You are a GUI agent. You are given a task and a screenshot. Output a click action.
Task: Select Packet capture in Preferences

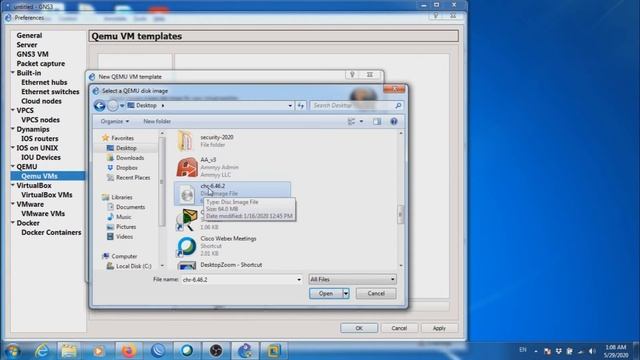point(41,64)
